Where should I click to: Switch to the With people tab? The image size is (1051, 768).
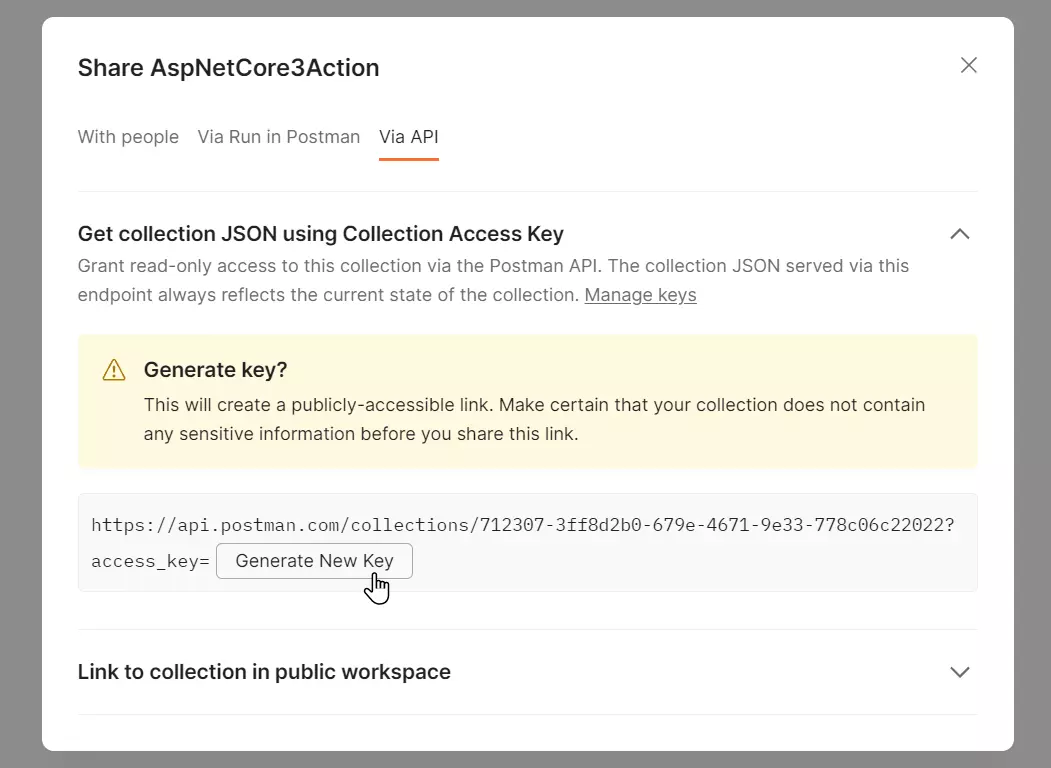(x=128, y=137)
